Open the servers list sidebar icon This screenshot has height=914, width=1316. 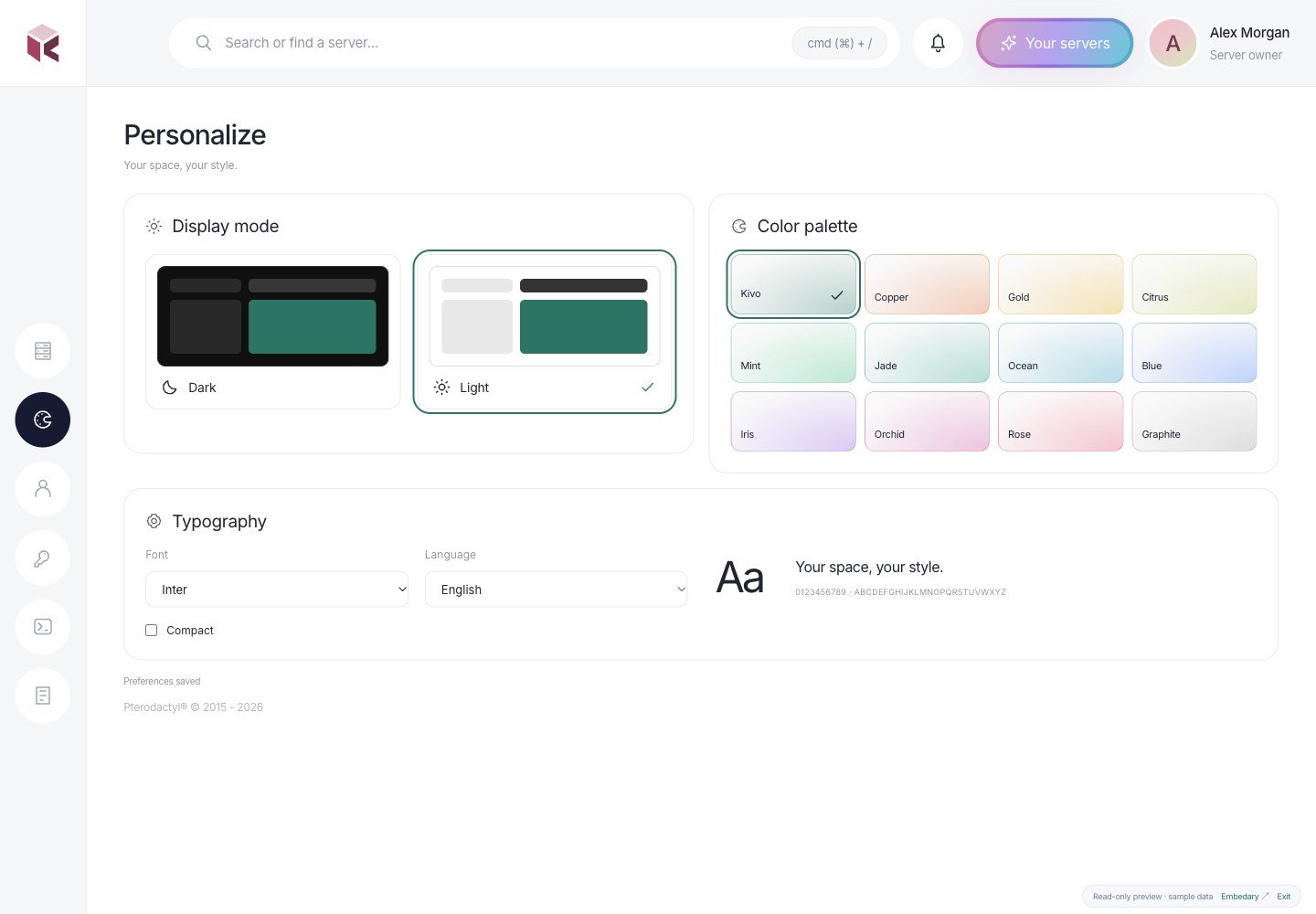click(x=43, y=351)
